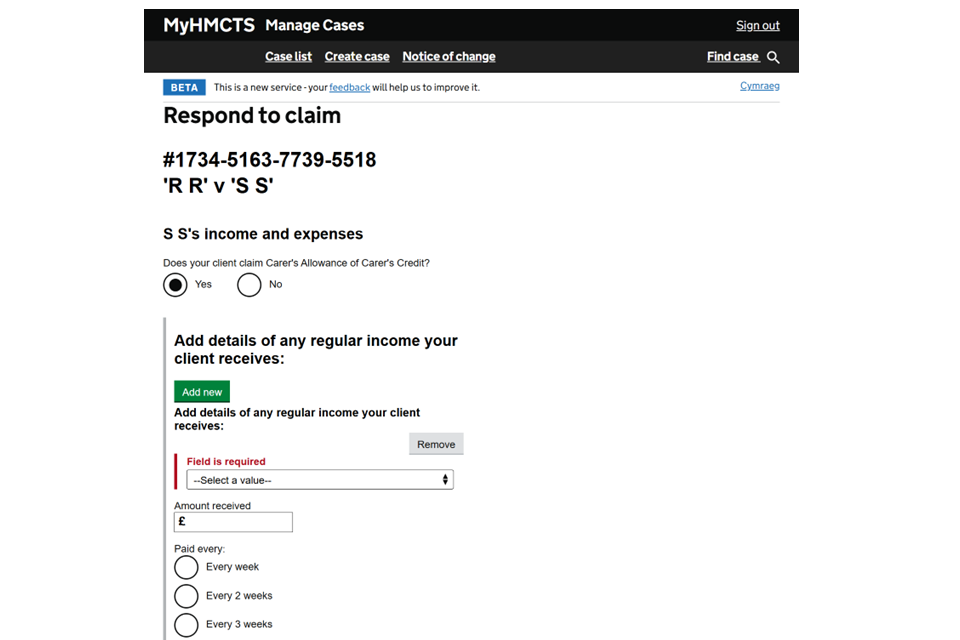Open the Case list menu item
This screenshot has height=640, width=960.
coord(288,57)
